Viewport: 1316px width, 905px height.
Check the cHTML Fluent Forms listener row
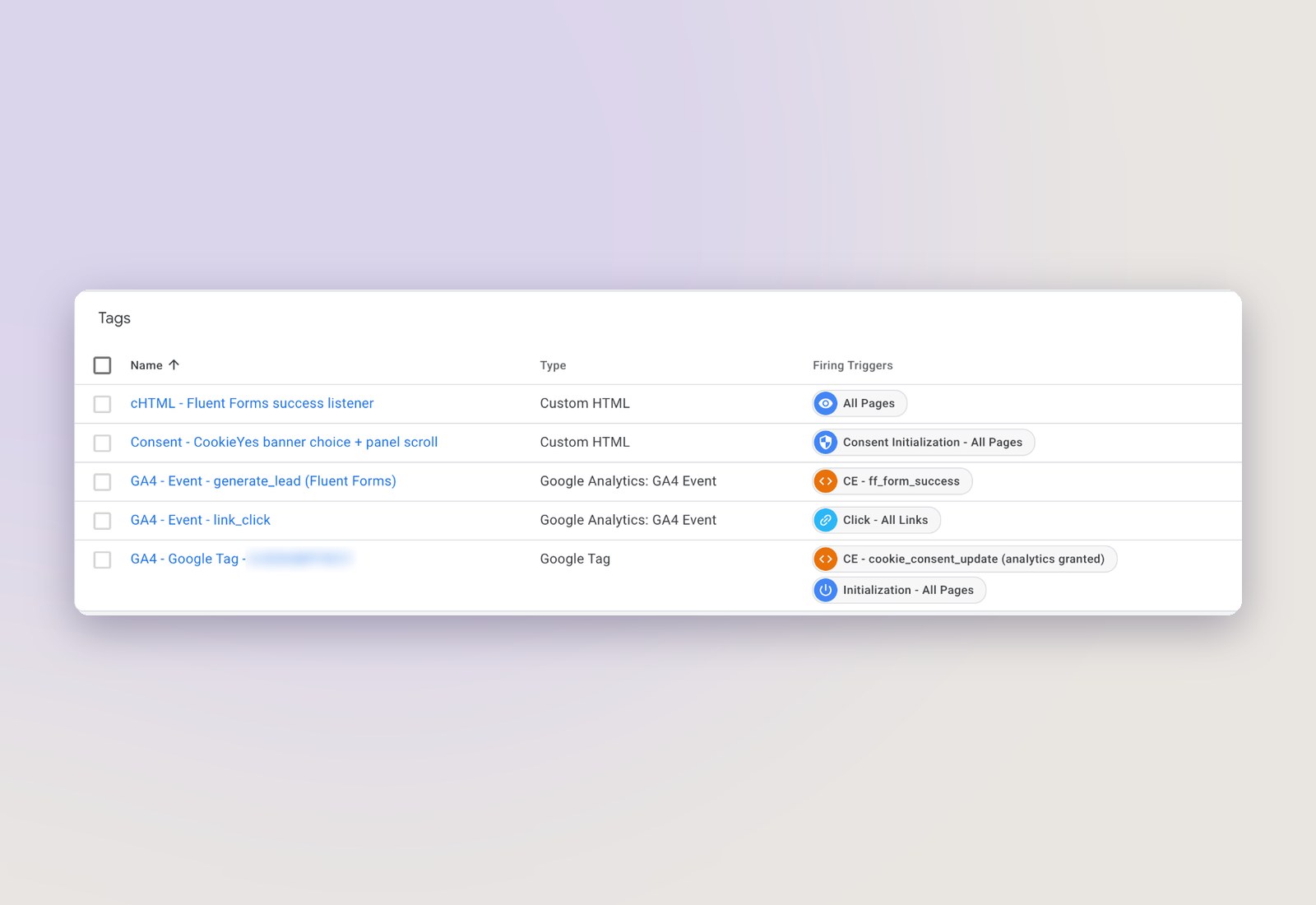102,404
